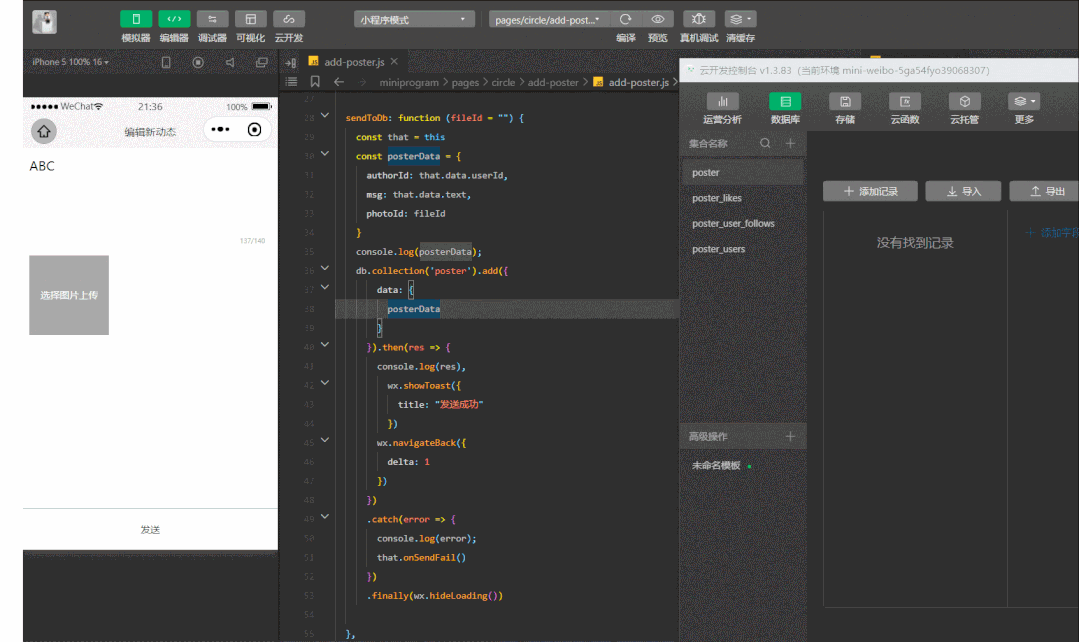
Task: Toggle the simulator panel button
Action: 136,19
